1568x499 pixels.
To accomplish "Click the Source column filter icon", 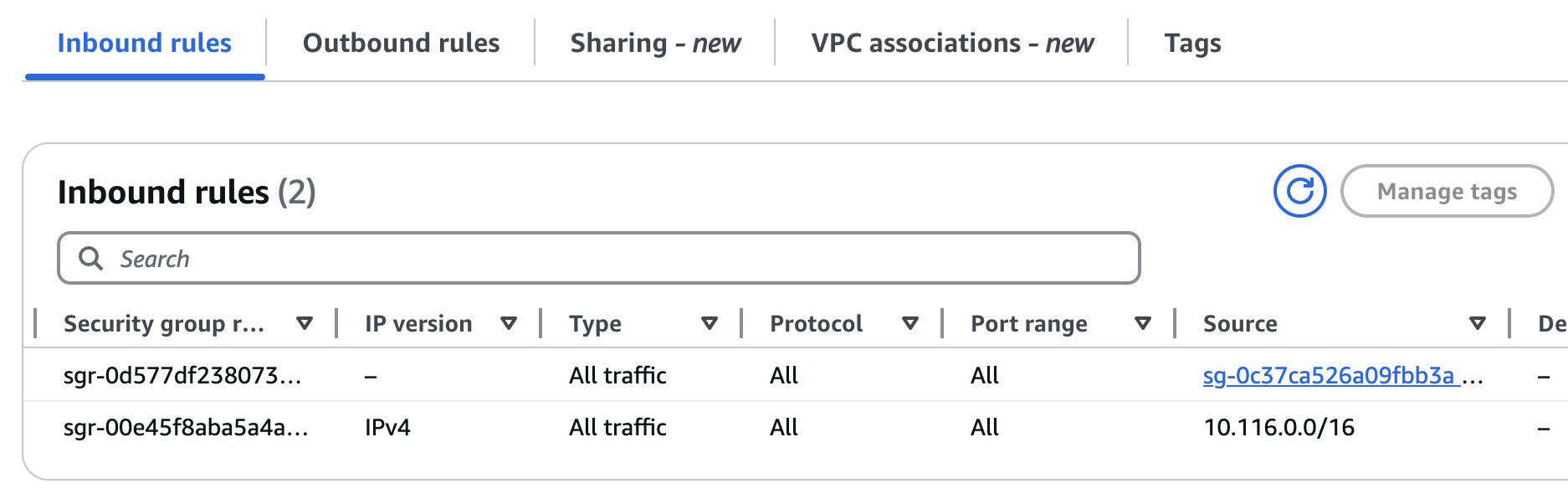I will click(1478, 322).
